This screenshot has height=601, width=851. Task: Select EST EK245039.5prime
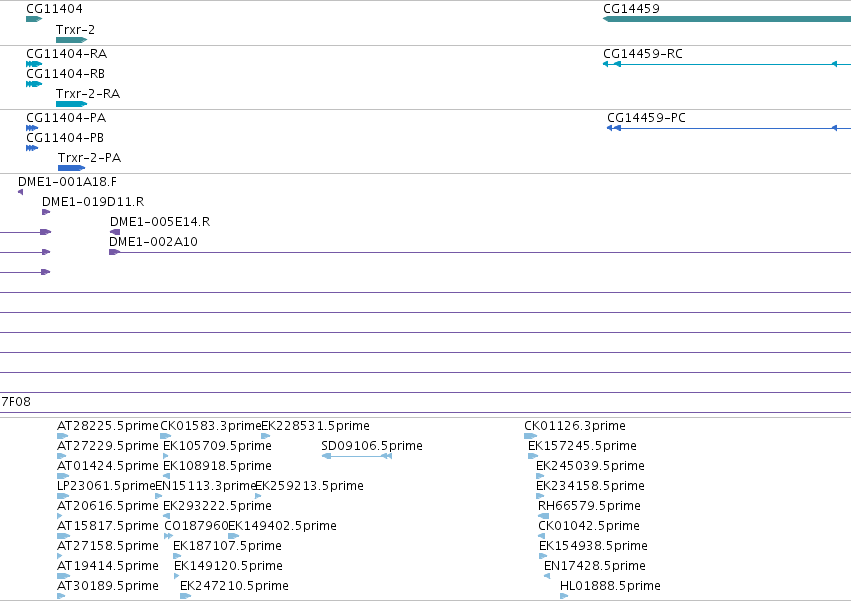(590, 466)
